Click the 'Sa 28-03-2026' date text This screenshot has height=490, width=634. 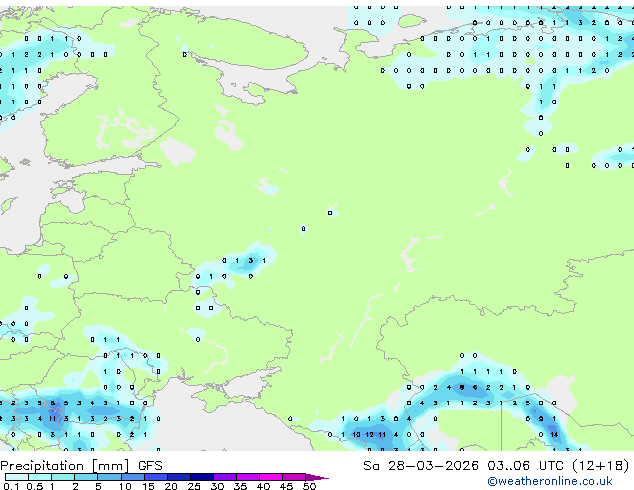click(x=421, y=466)
